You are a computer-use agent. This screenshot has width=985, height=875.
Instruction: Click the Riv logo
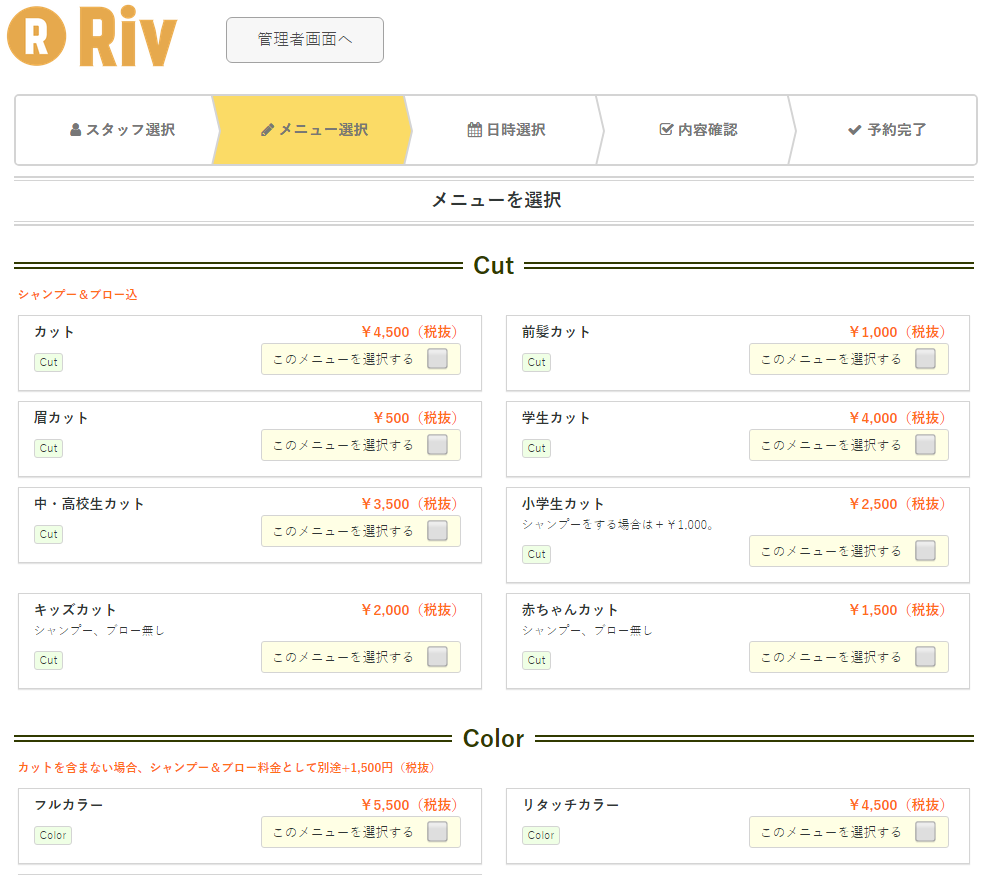pos(92,36)
